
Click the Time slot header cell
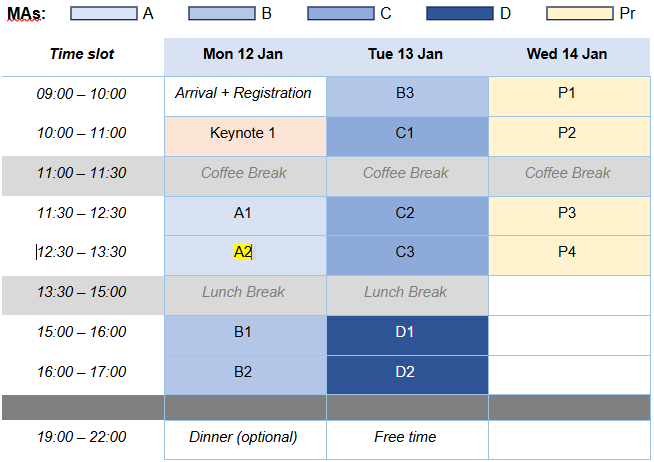pos(82,54)
